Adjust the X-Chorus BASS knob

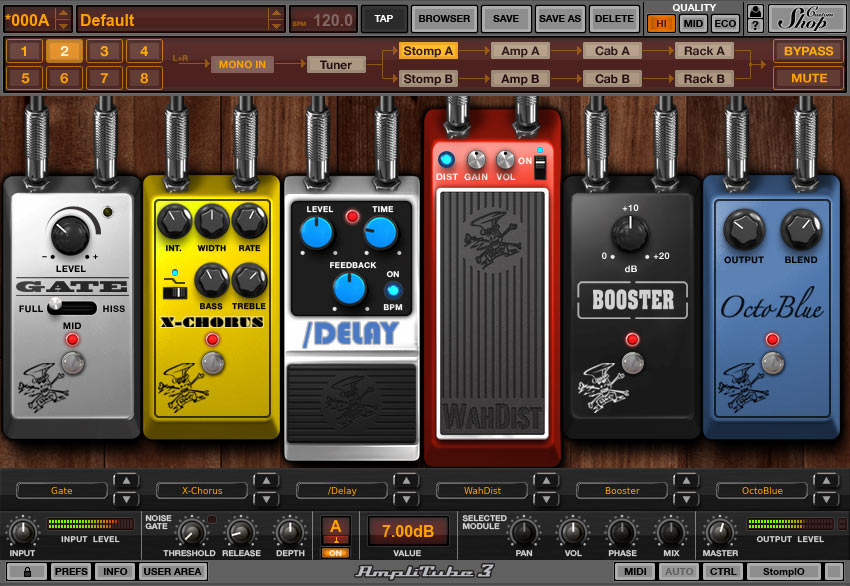pos(211,280)
